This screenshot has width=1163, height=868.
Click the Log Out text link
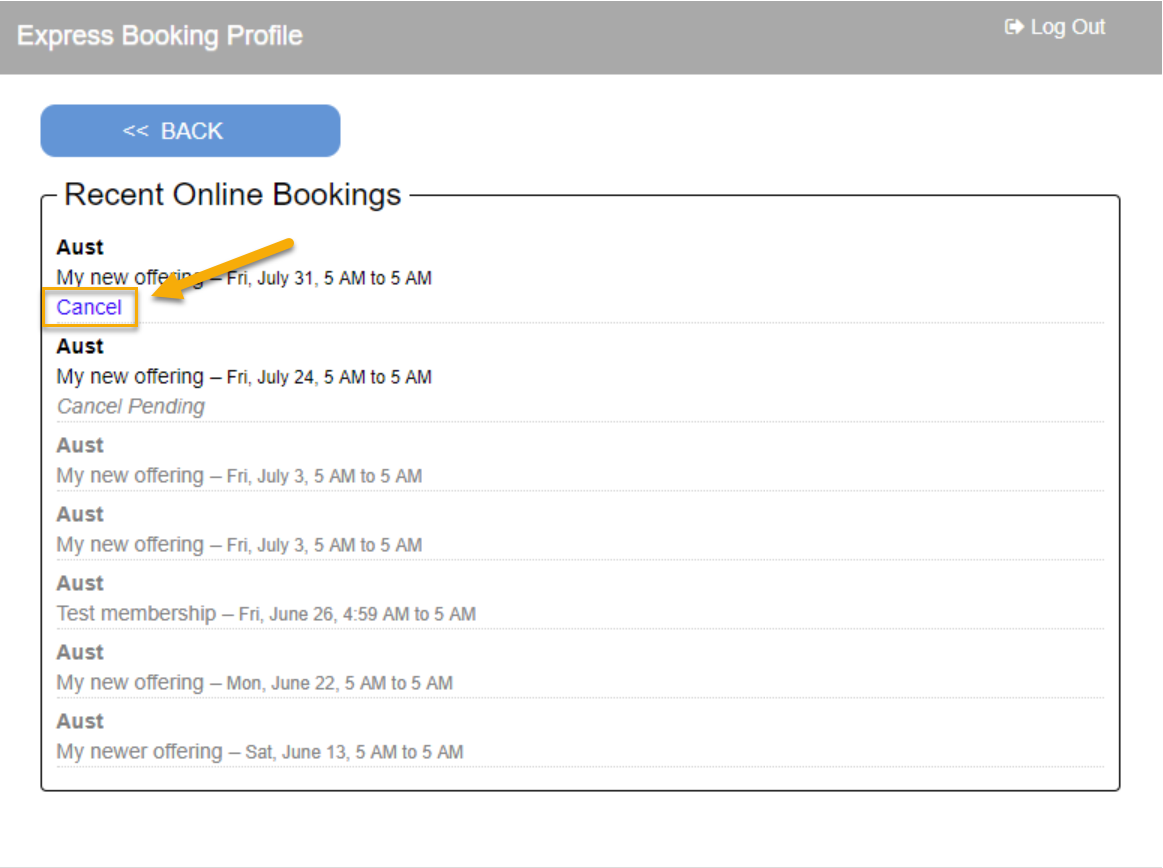[1067, 27]
